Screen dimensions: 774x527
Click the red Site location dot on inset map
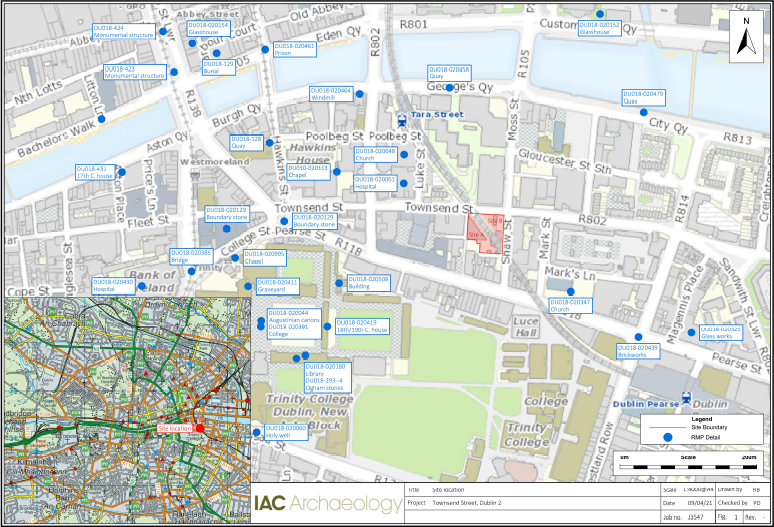(x=200, y=428)
